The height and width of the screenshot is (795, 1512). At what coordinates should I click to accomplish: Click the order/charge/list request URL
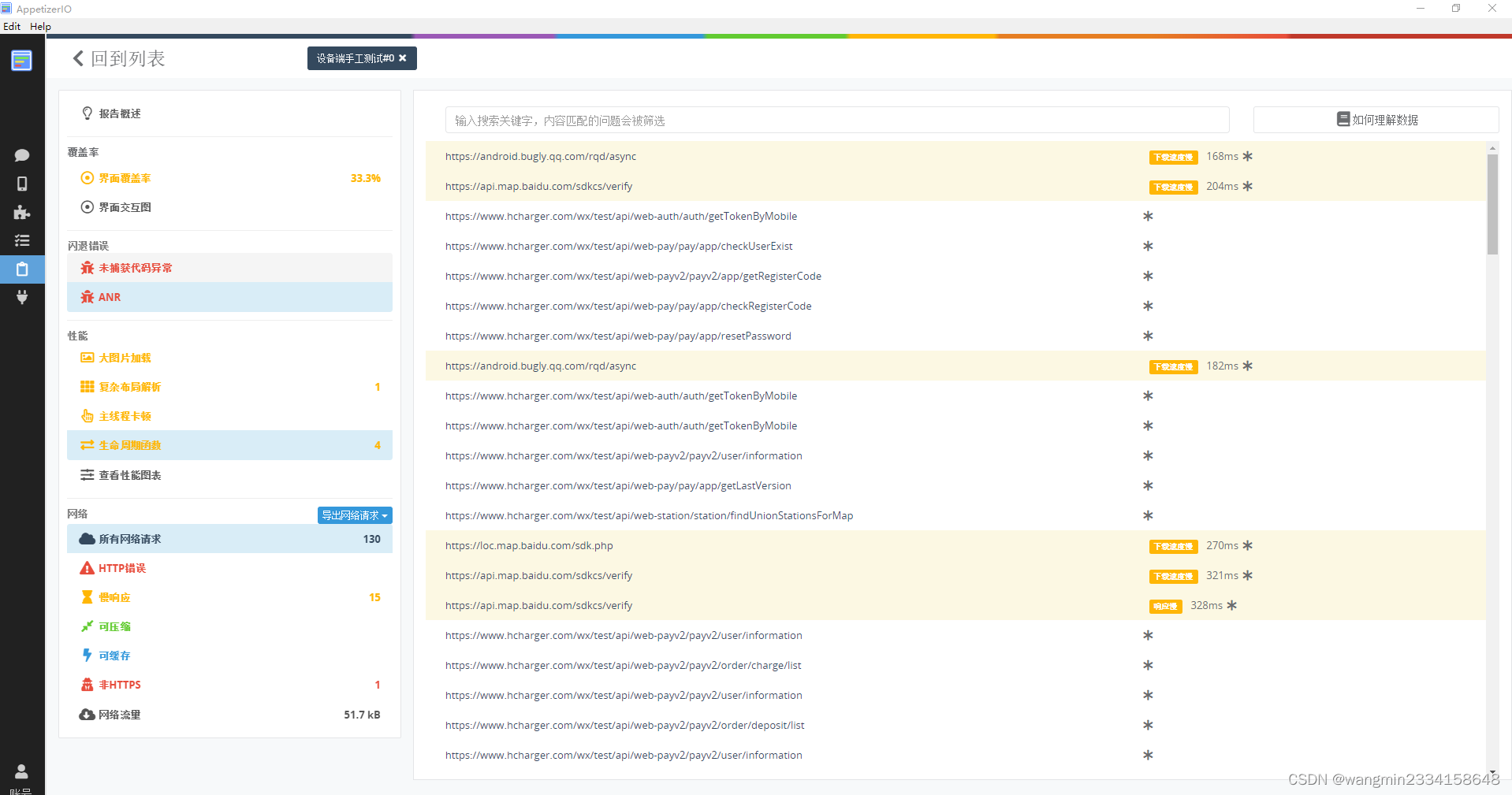point(623,665)
